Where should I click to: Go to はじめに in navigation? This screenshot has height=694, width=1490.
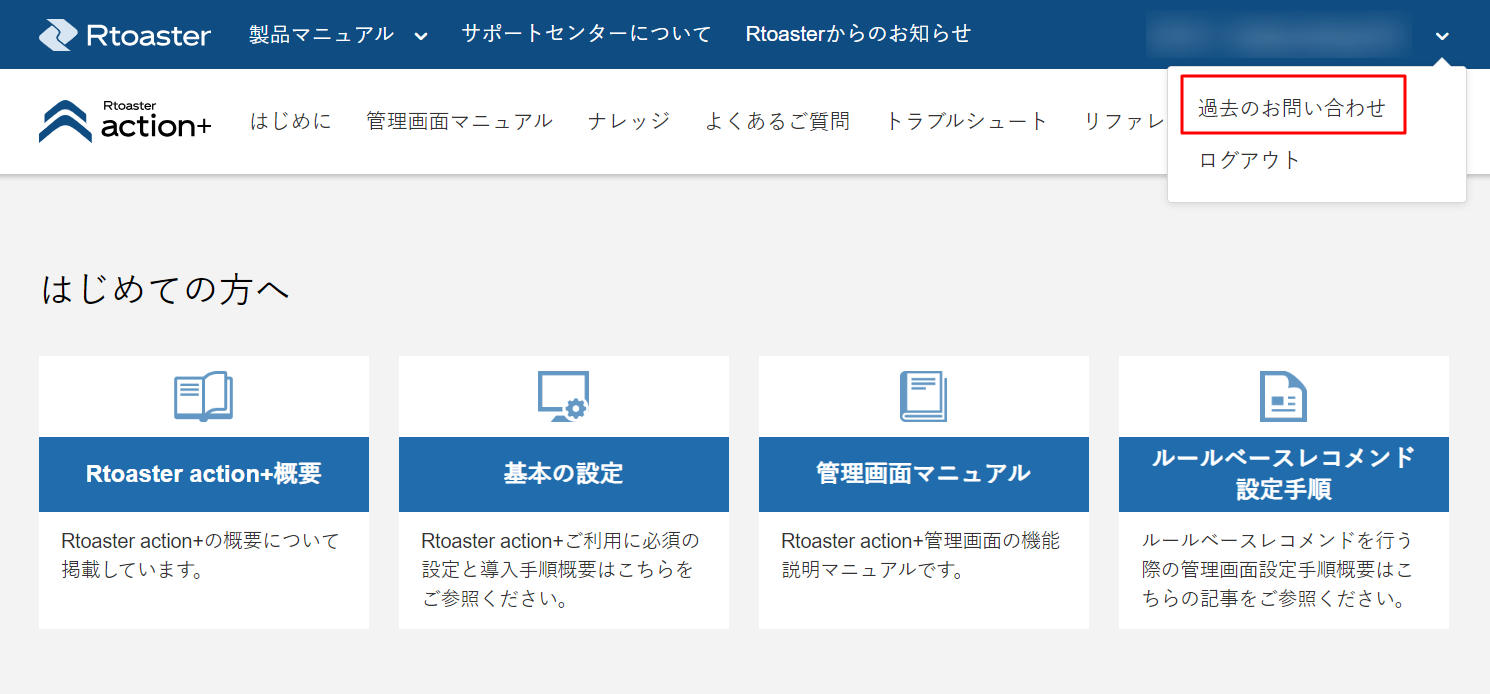(290, 122)
